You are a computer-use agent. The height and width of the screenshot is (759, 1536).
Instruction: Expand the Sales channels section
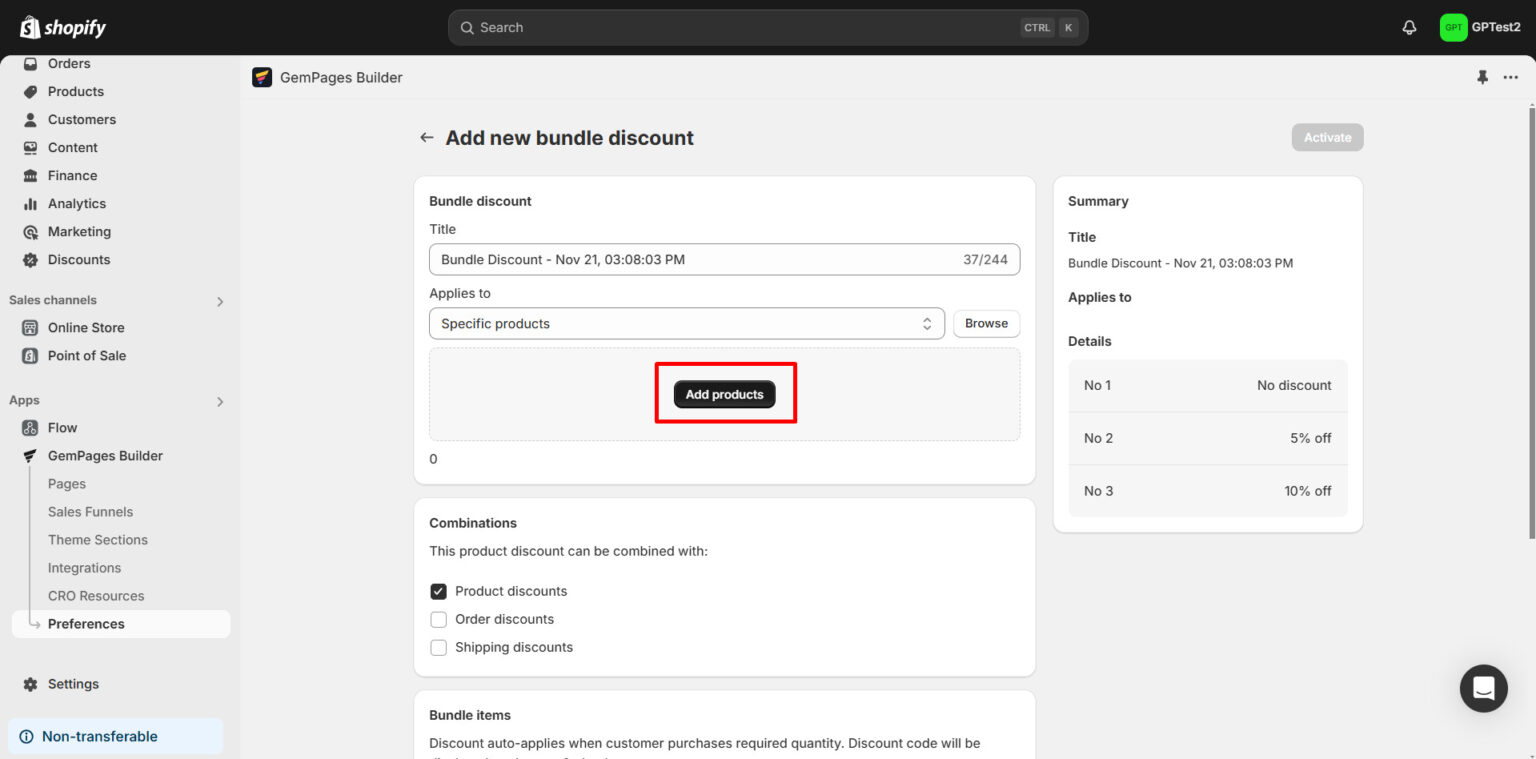(219, 300)
